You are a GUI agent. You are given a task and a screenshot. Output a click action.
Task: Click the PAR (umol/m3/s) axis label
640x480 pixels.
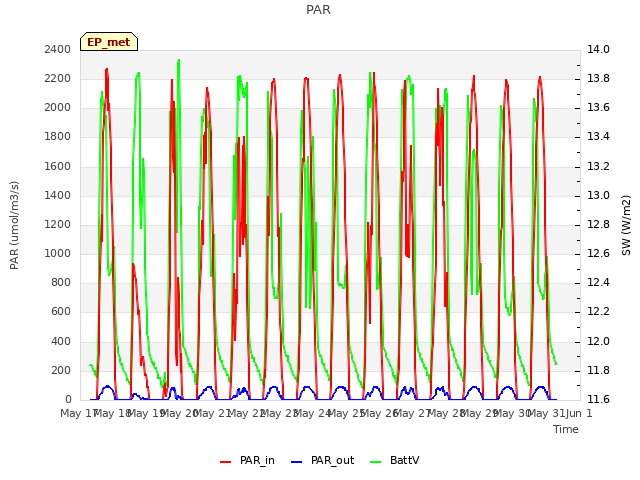pyautogui.click(x=14, y=225)
